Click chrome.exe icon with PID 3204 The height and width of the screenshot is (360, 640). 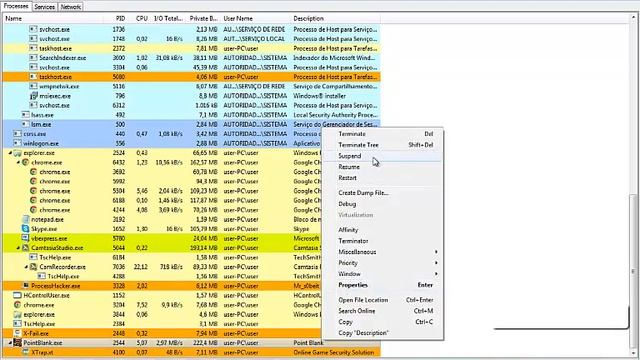click(18, 305)
